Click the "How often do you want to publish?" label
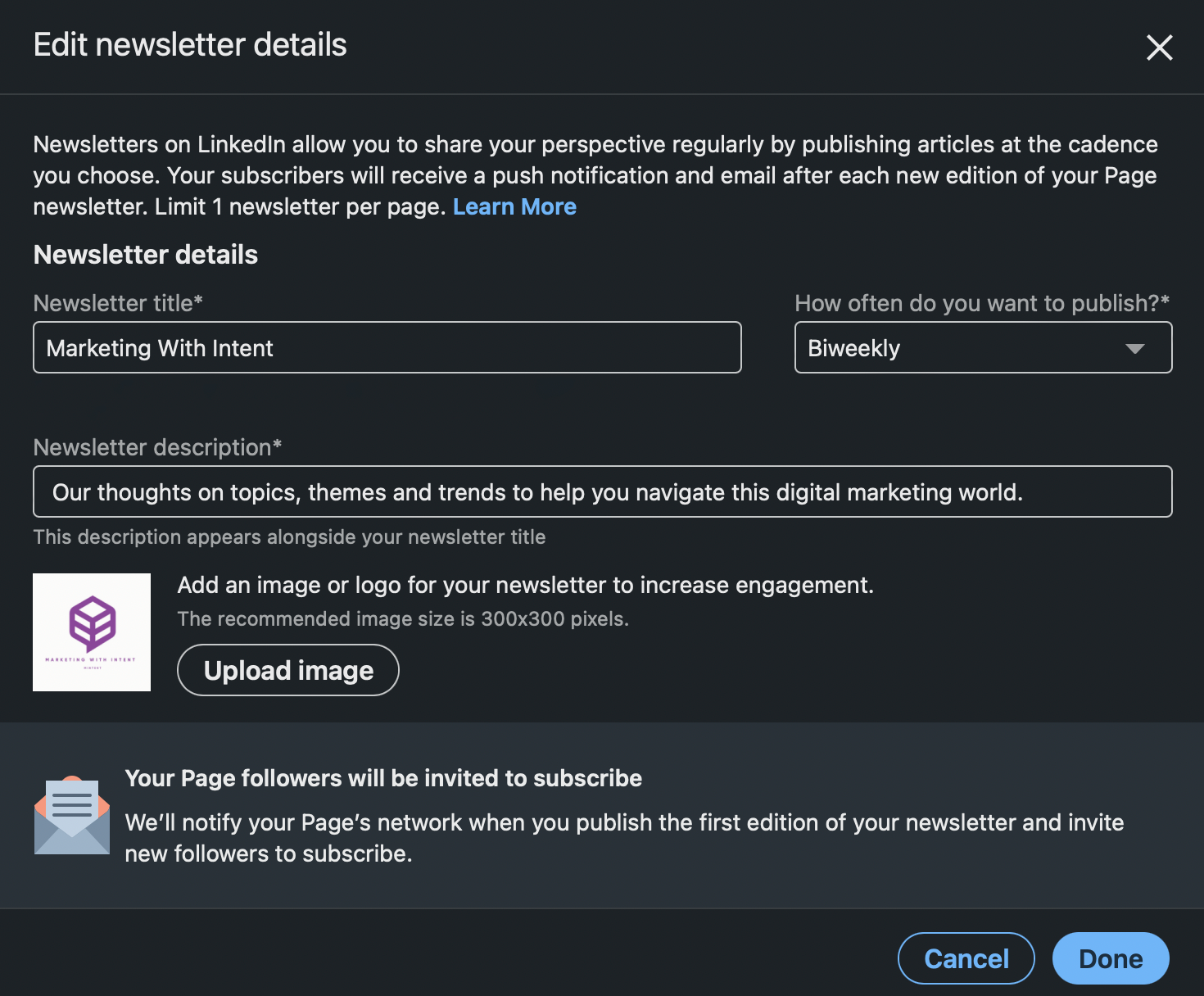Viewport: 1204px width, 996px height. 981,303
